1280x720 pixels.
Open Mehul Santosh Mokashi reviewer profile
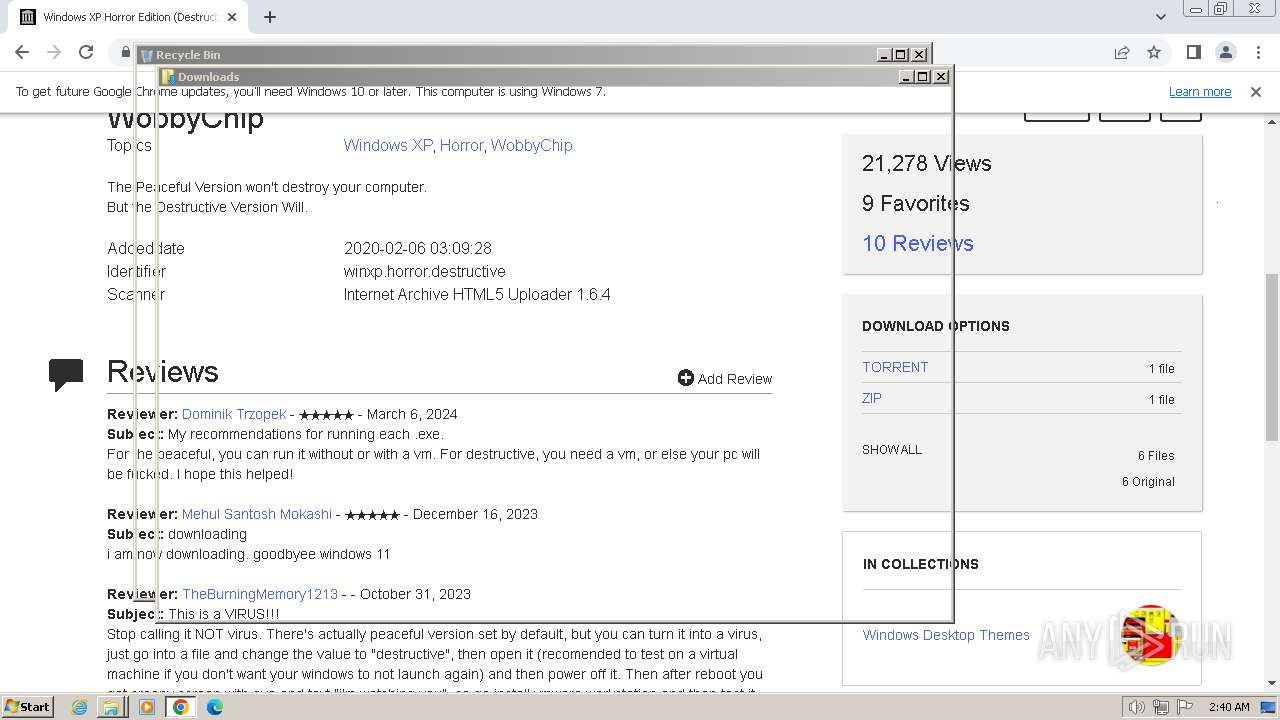click(x=257, y=514)
